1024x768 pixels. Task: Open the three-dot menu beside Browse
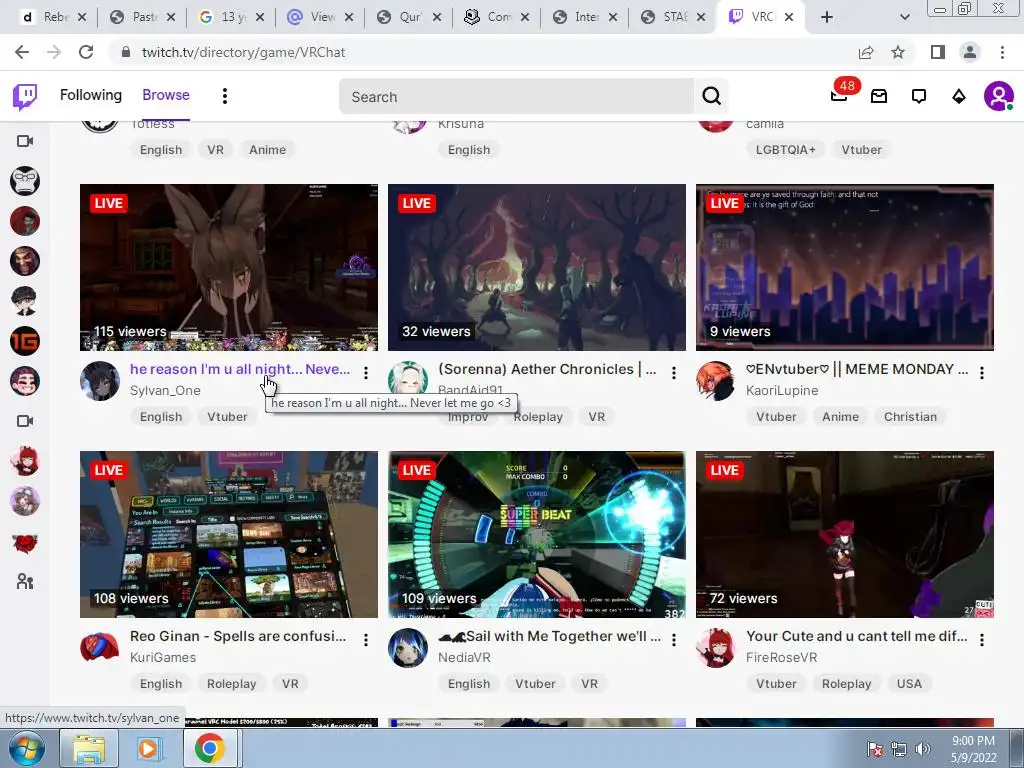click(225, 96)
